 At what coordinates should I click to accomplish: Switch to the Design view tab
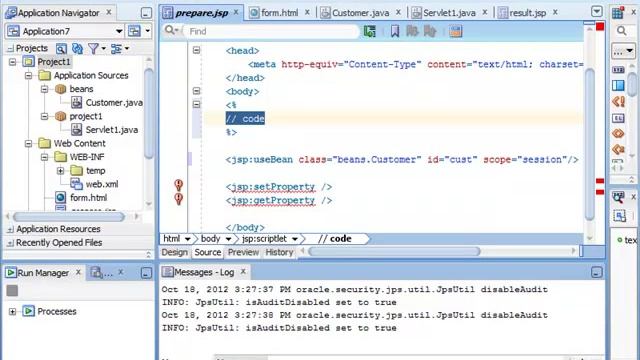(x=175, y=252)
